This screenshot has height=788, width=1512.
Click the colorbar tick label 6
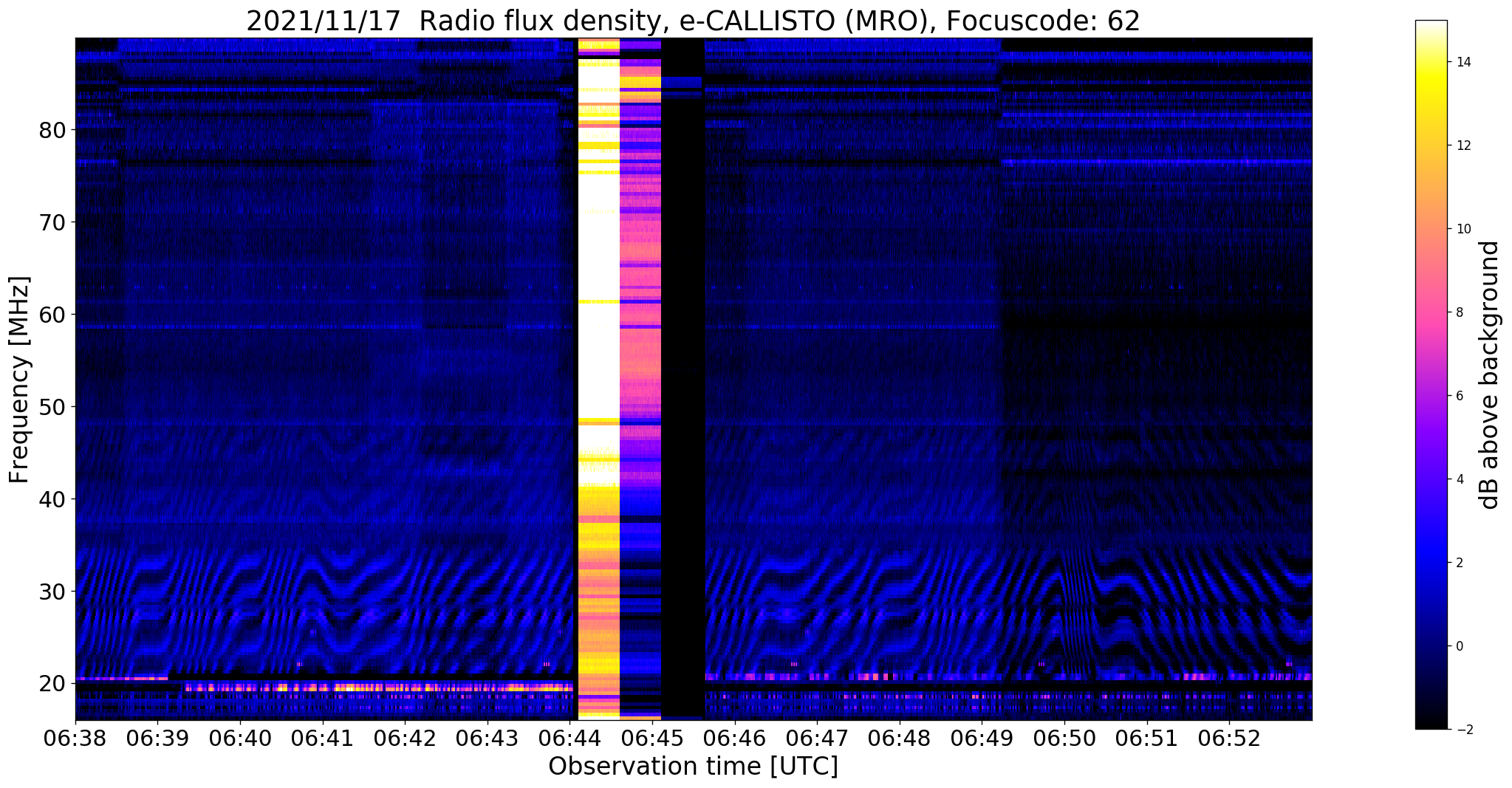tap(1459, 396)
